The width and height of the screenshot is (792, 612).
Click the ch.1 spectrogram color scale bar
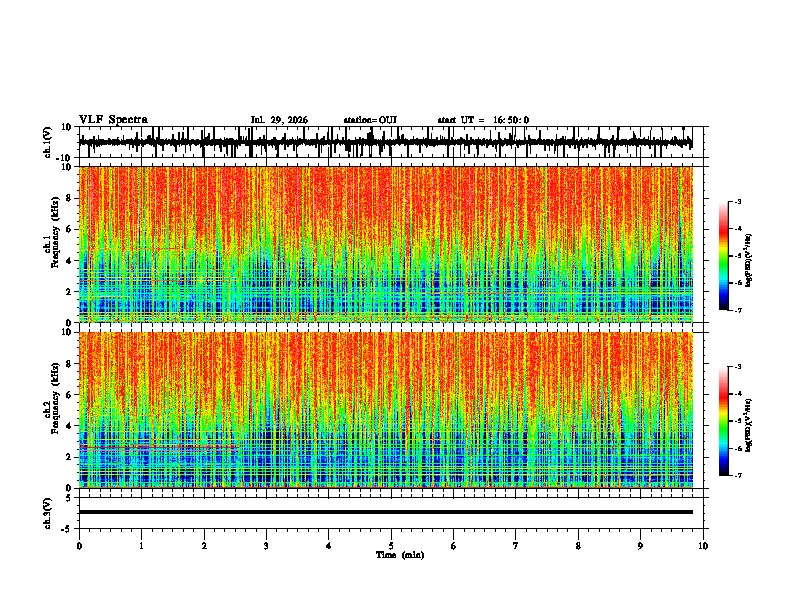723,256
